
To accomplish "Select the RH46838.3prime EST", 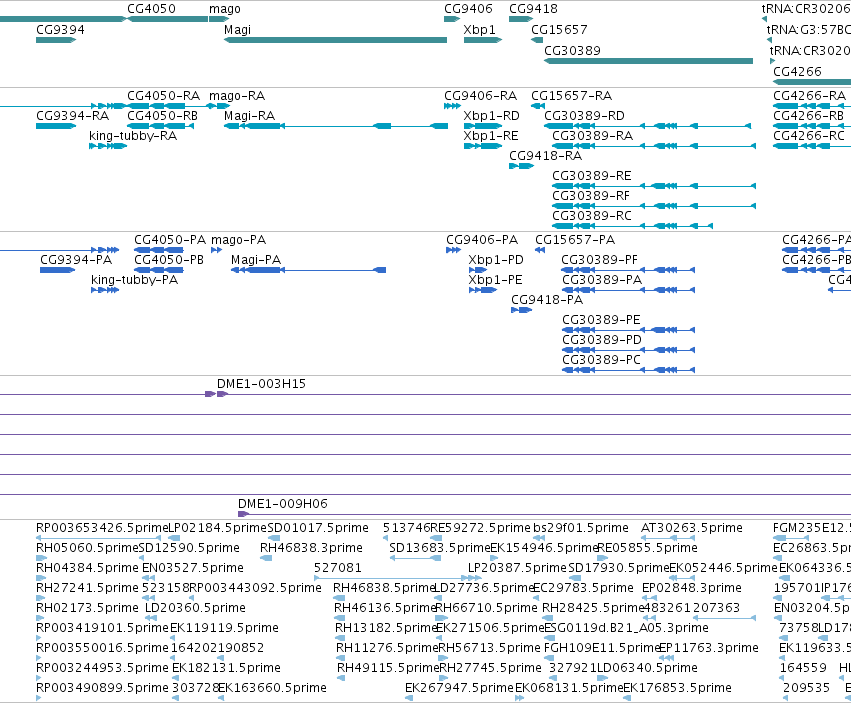I will (266, 558).
